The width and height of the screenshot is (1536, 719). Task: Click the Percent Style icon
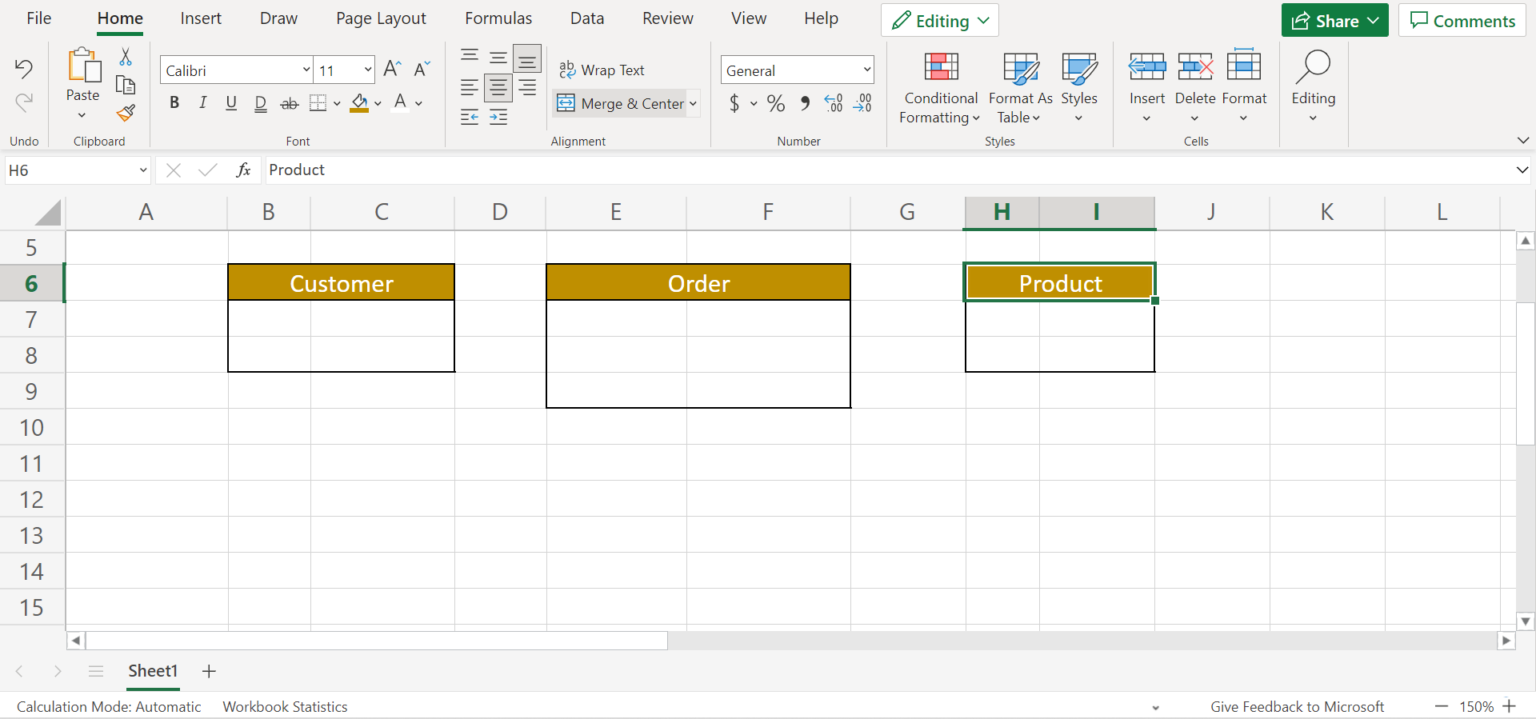(776, 103)
